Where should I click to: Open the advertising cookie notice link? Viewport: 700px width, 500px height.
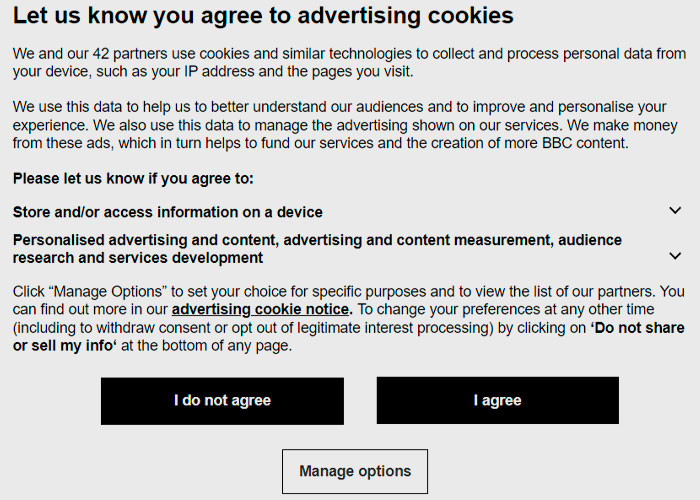pyautogui.click(x=261, y=309)
